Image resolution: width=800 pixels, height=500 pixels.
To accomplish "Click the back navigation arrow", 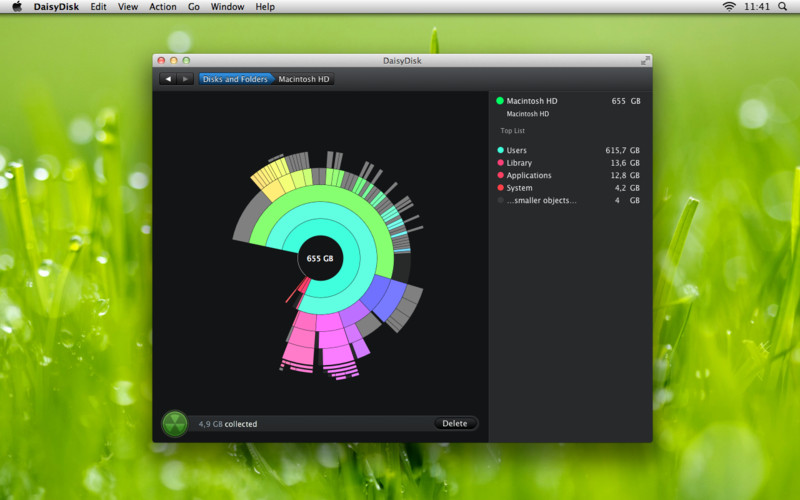I will click(x=168, y=79).
